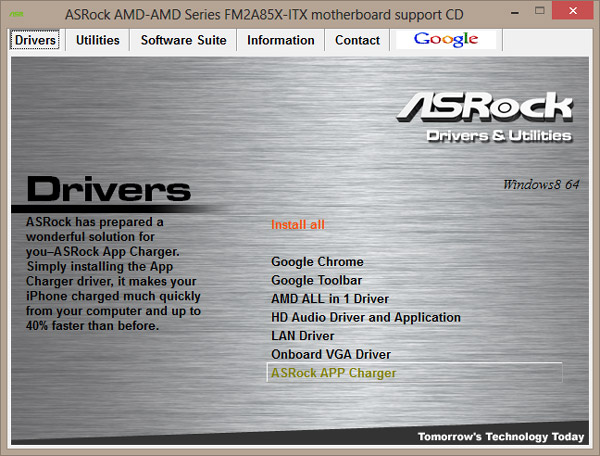
Task: Select ASRock APP Charger entry
Action: point(414,372)
